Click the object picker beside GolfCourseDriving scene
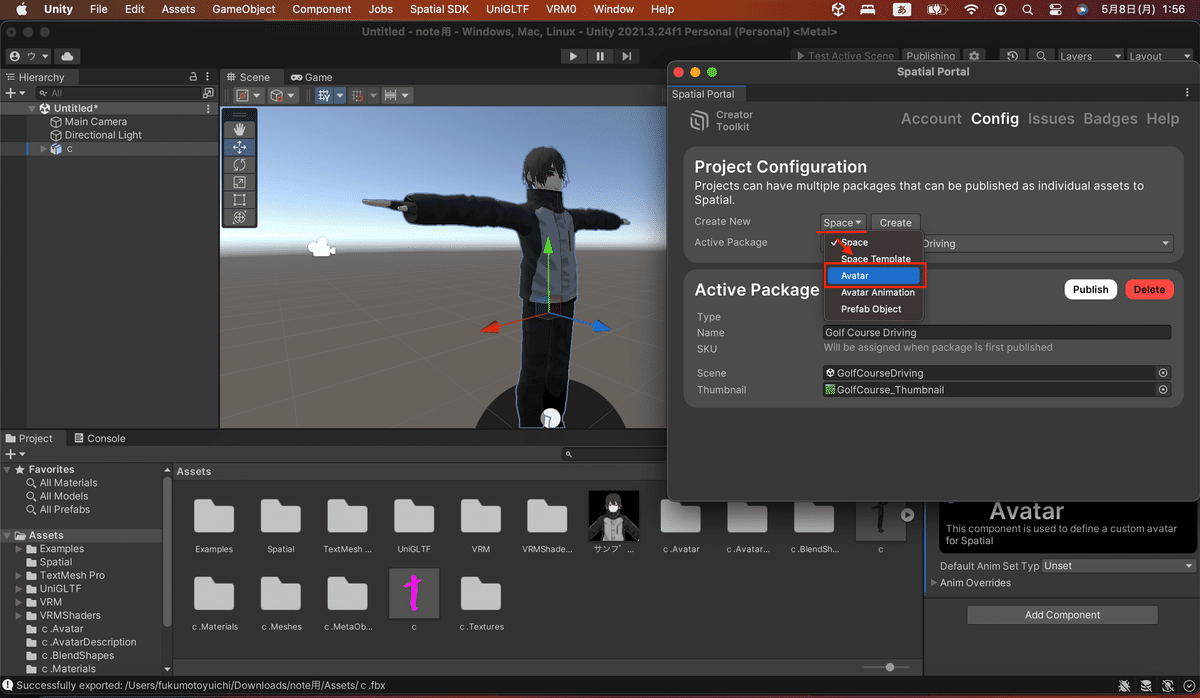Screen dimensions: 1200x698 point(1163,373)
